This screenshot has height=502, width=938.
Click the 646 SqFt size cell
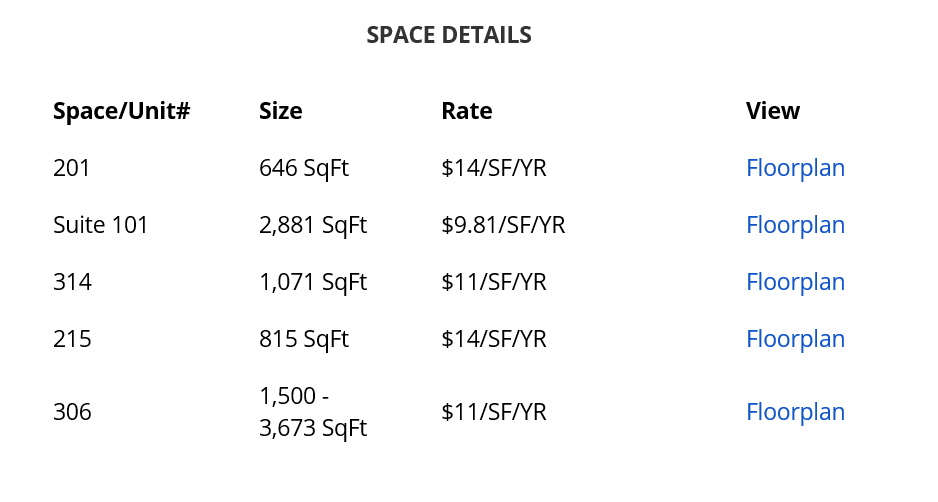303,168
